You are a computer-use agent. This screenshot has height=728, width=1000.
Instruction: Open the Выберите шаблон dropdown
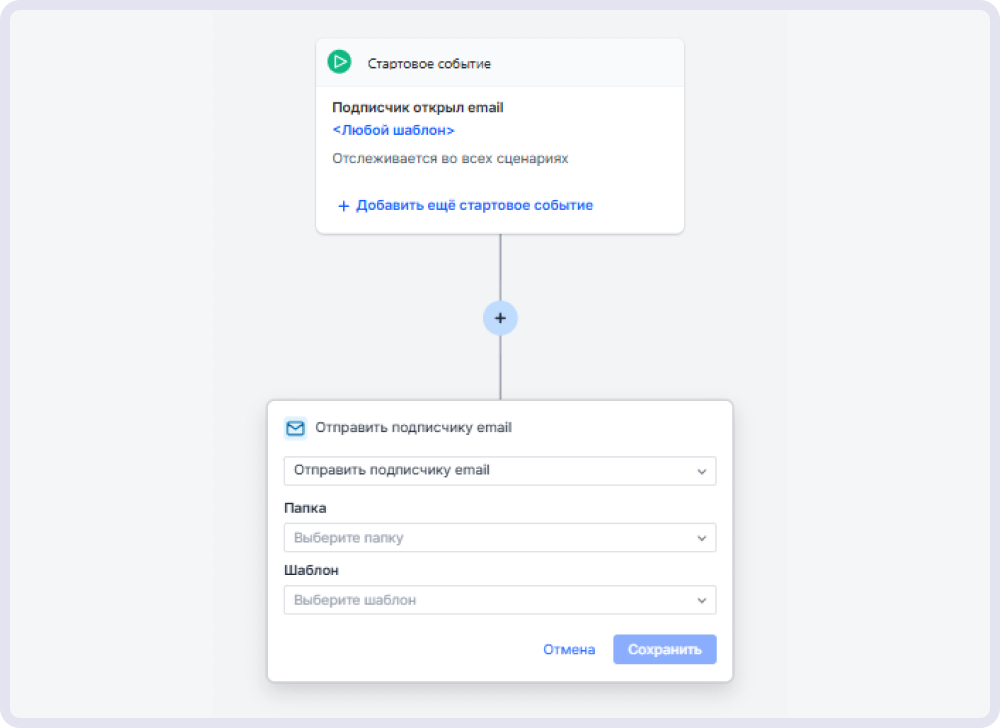pos(500,600)
